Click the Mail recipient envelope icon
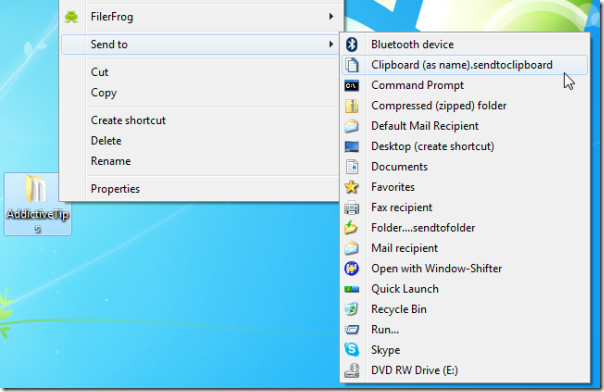 [x=352, y=248]
